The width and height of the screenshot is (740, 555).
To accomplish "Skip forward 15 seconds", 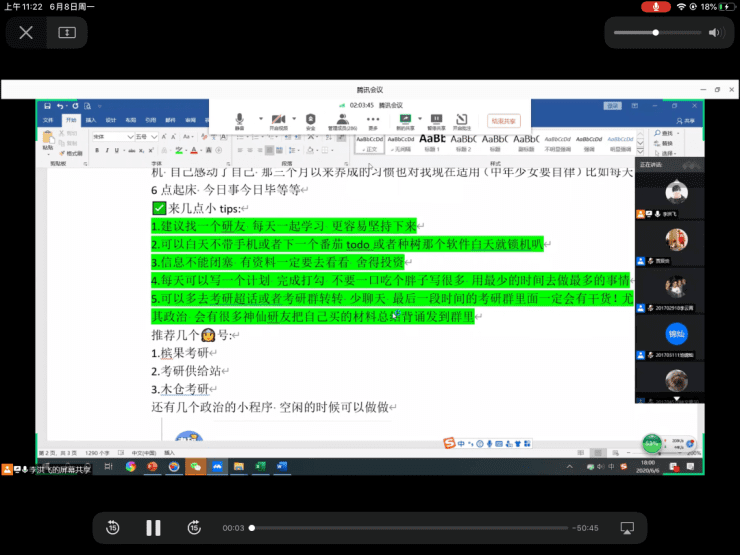I will tap(192, 527).
